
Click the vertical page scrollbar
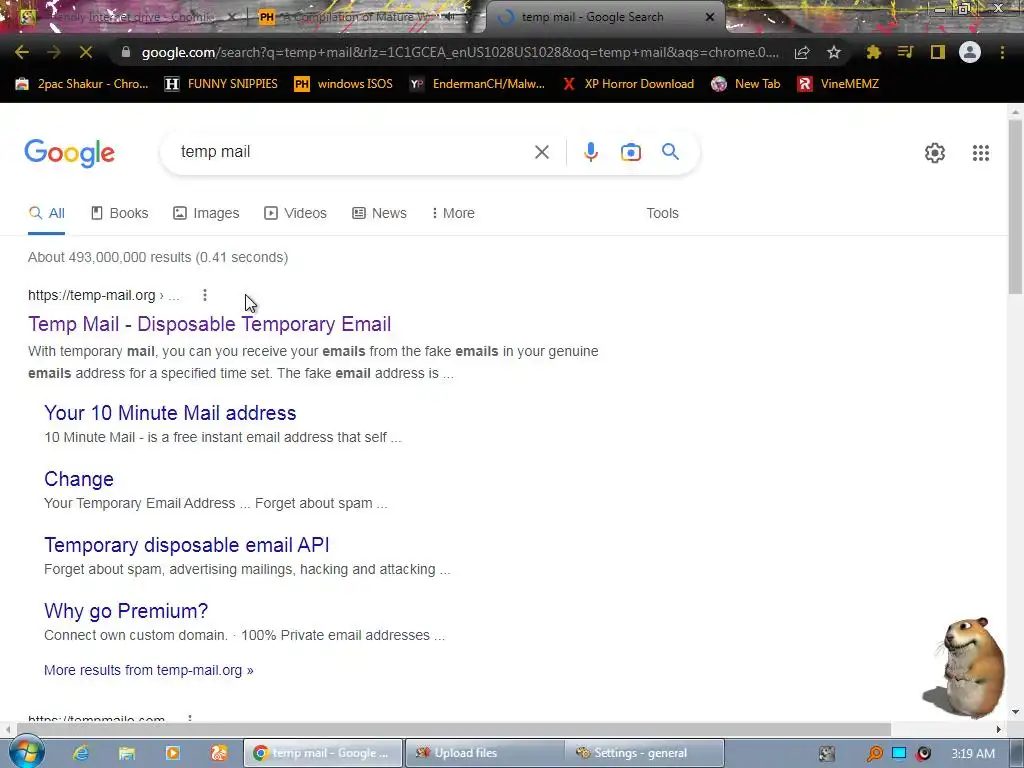[x=1016, y=208]
